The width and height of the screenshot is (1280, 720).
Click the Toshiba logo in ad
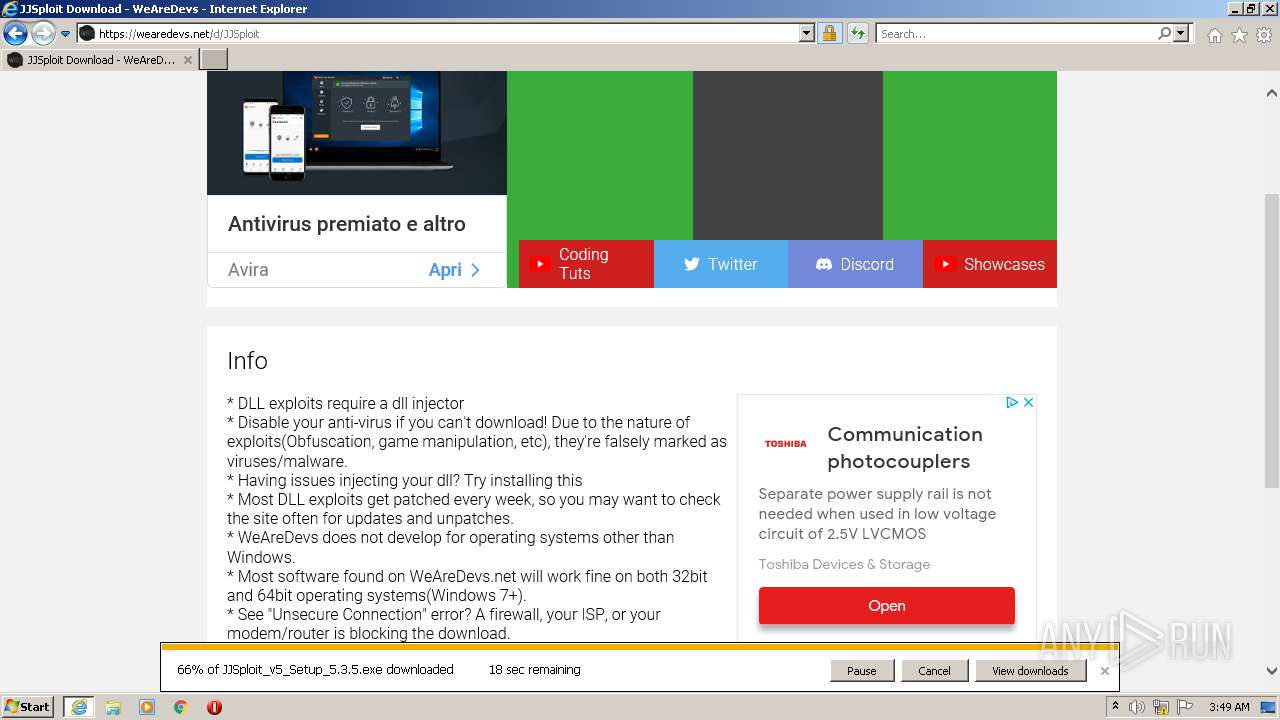(785, 443)
